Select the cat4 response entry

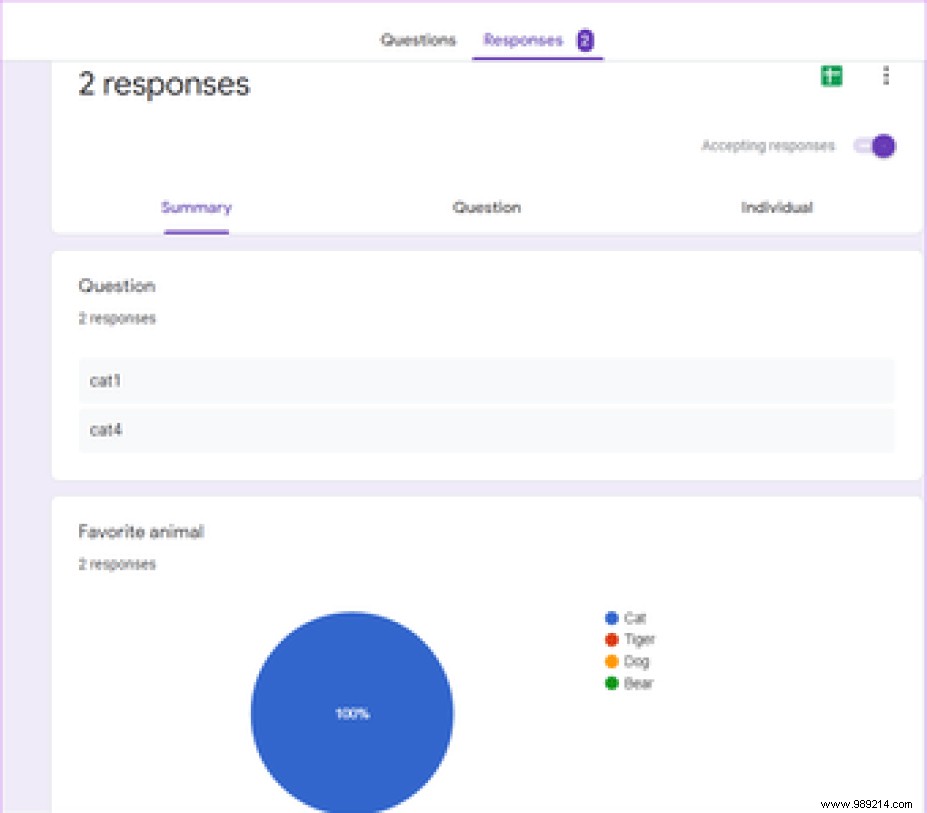tap(487, 430)
